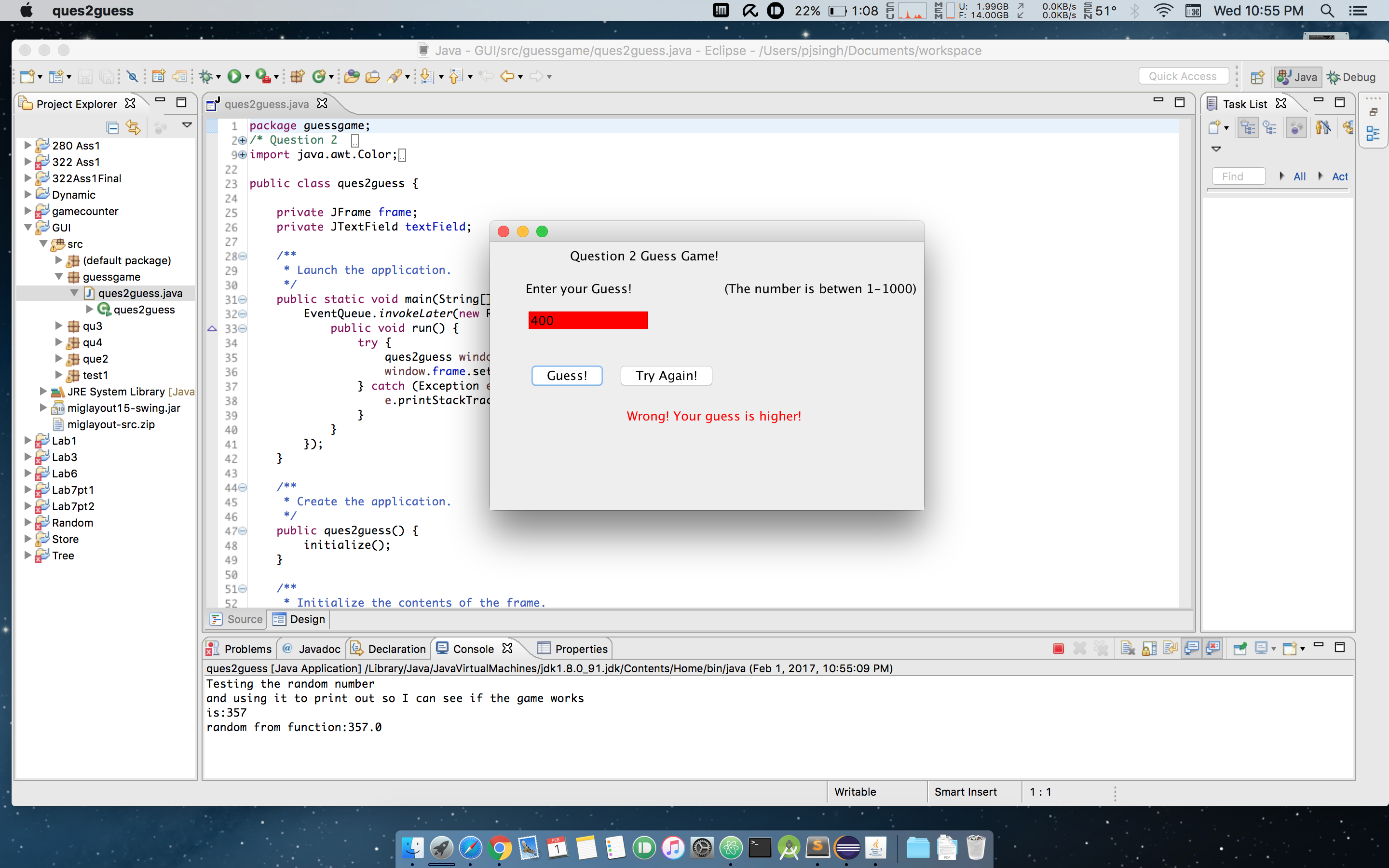Click the Run Last External Tool icon

click(x=263, y=76)
